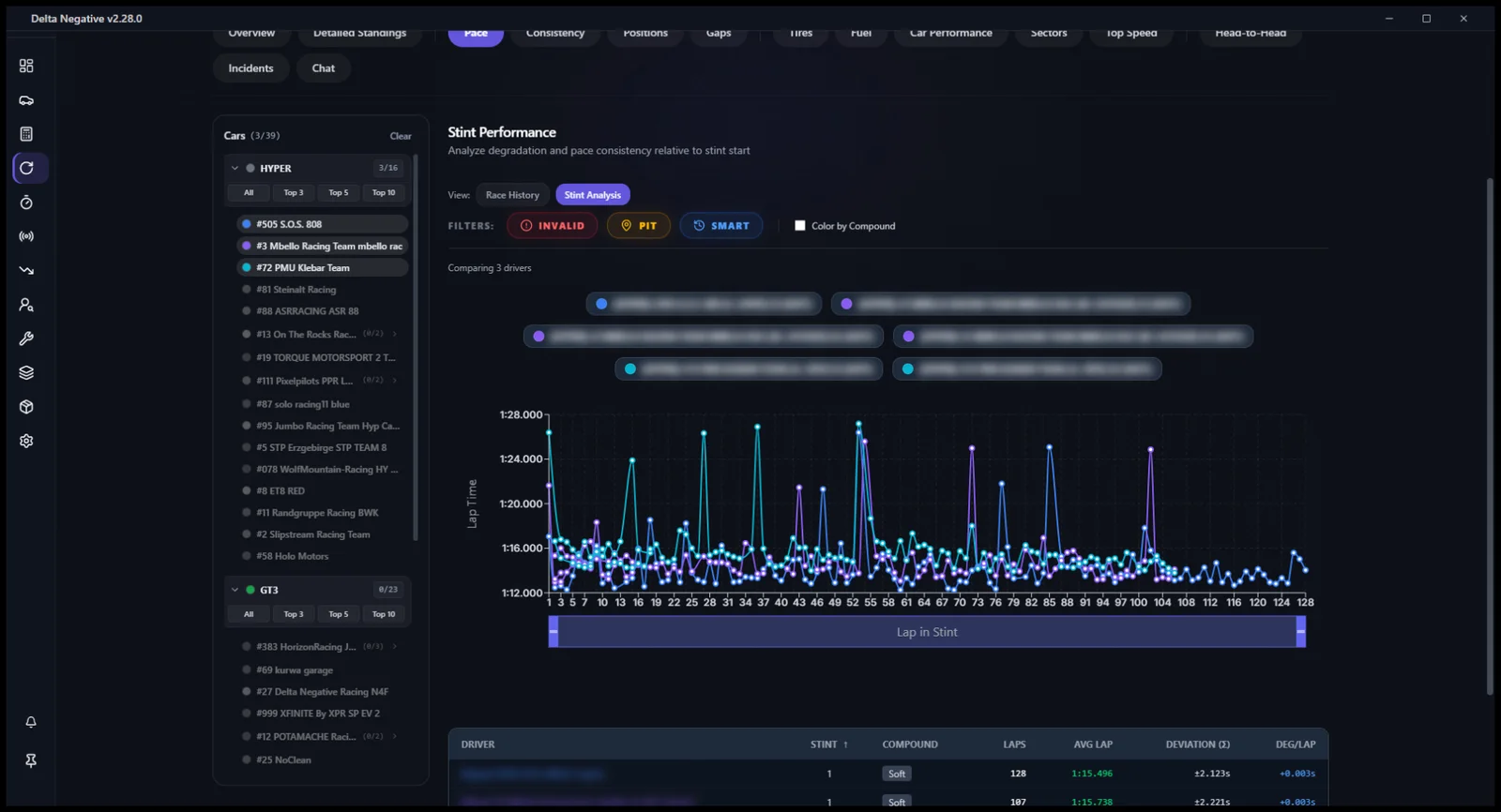
Task: Select the Stint Analysis view
Action: click(x=593, y=195)
